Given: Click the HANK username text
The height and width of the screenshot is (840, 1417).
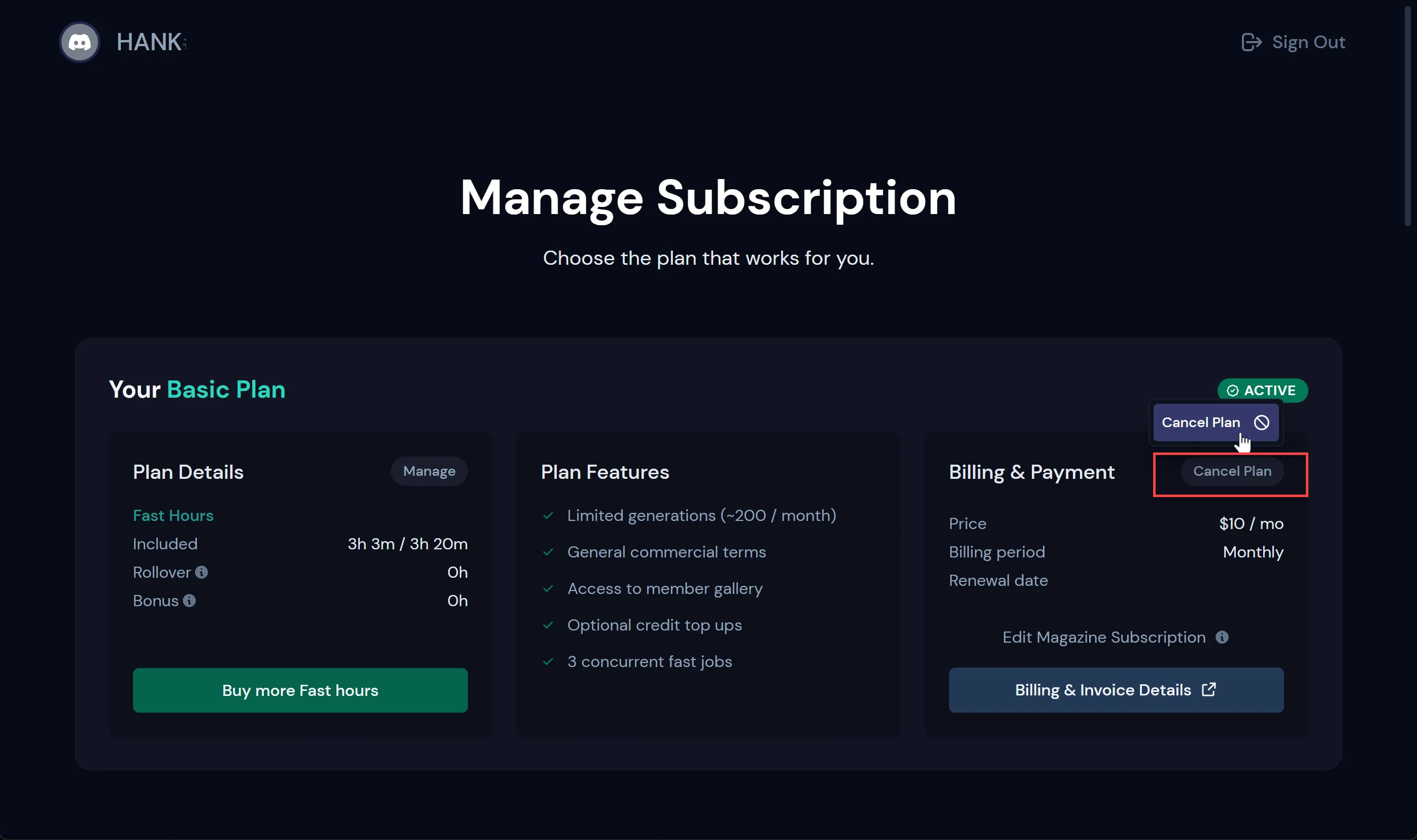Looking at the screenshot, I should click(149, 42).
